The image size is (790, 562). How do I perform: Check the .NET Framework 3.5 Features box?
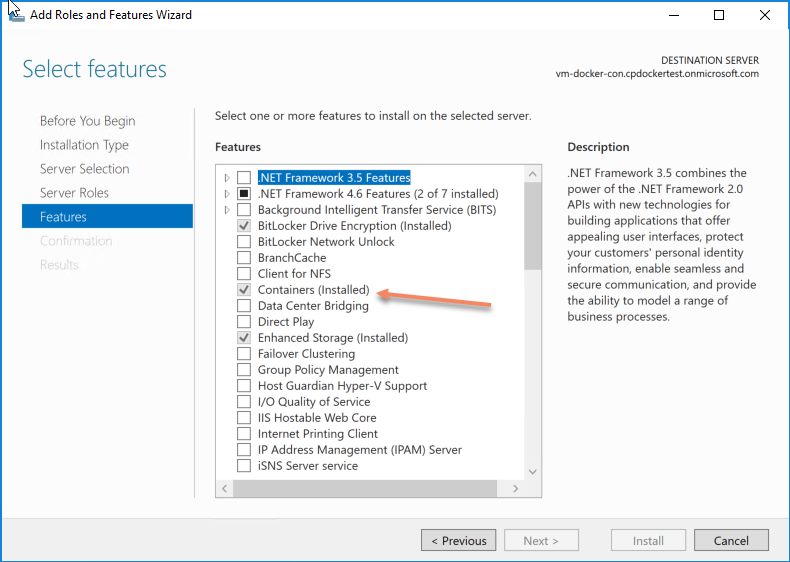click(x=244, y=178)
